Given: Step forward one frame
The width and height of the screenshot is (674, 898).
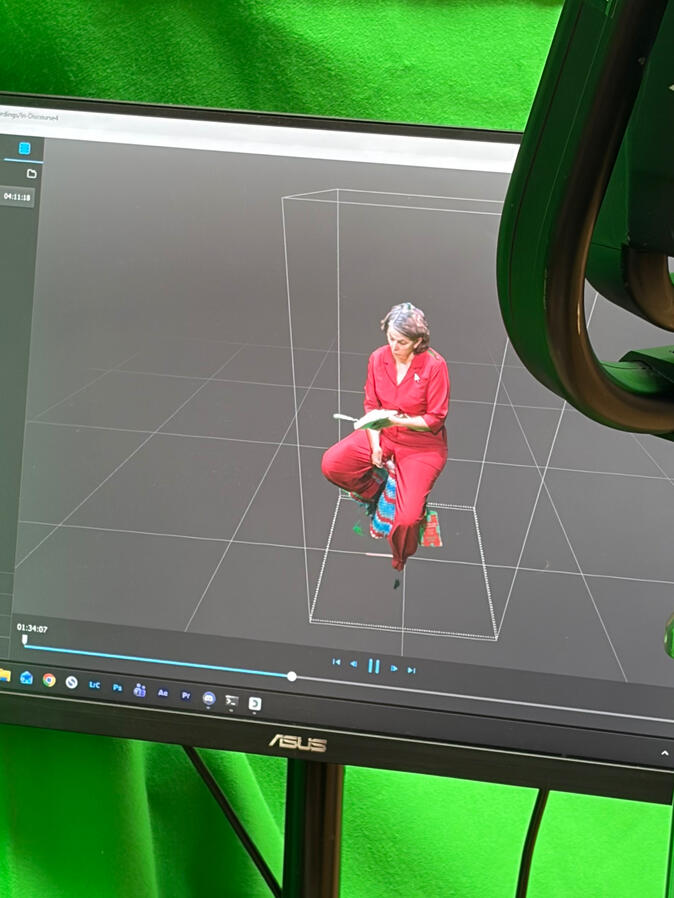Looking at the screenshot, I should point(394,668).
